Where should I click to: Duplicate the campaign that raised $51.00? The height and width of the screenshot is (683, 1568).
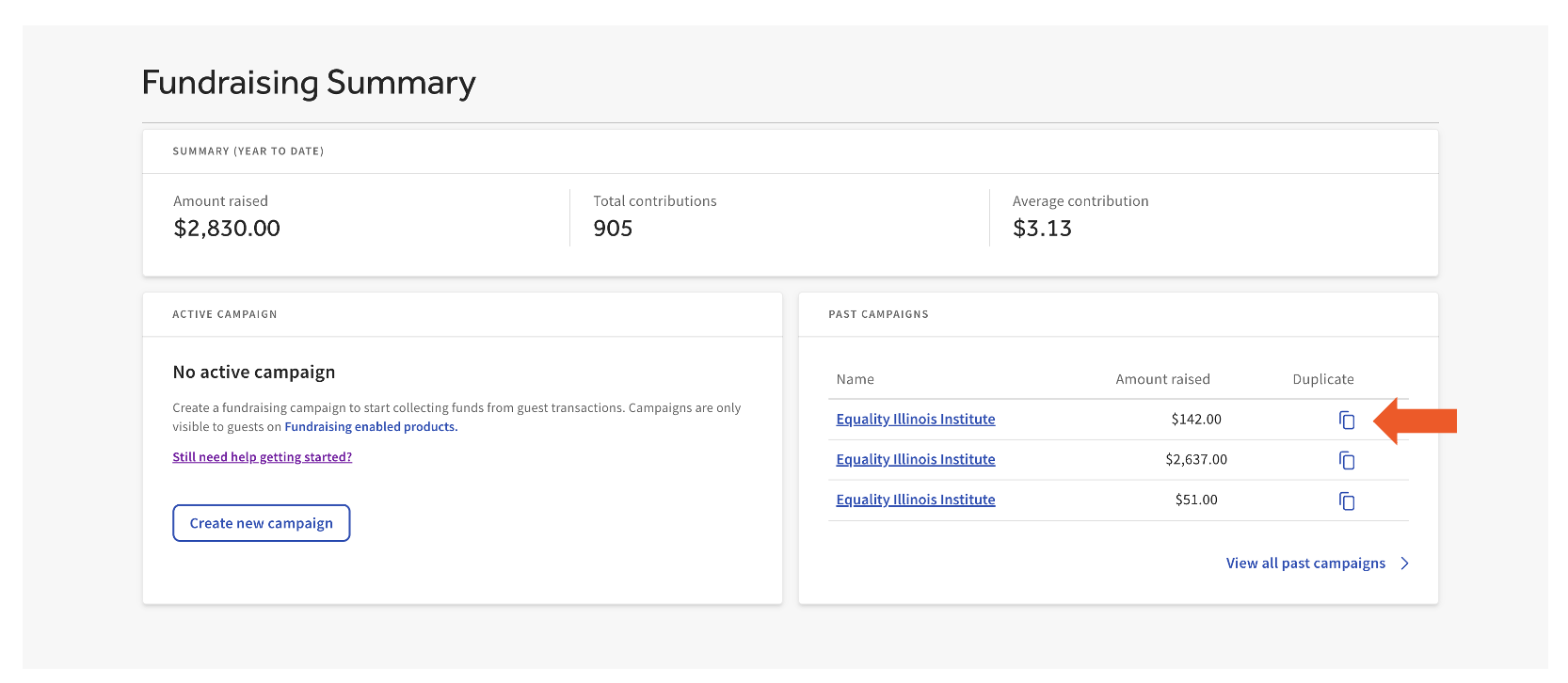coord(1347,501)
